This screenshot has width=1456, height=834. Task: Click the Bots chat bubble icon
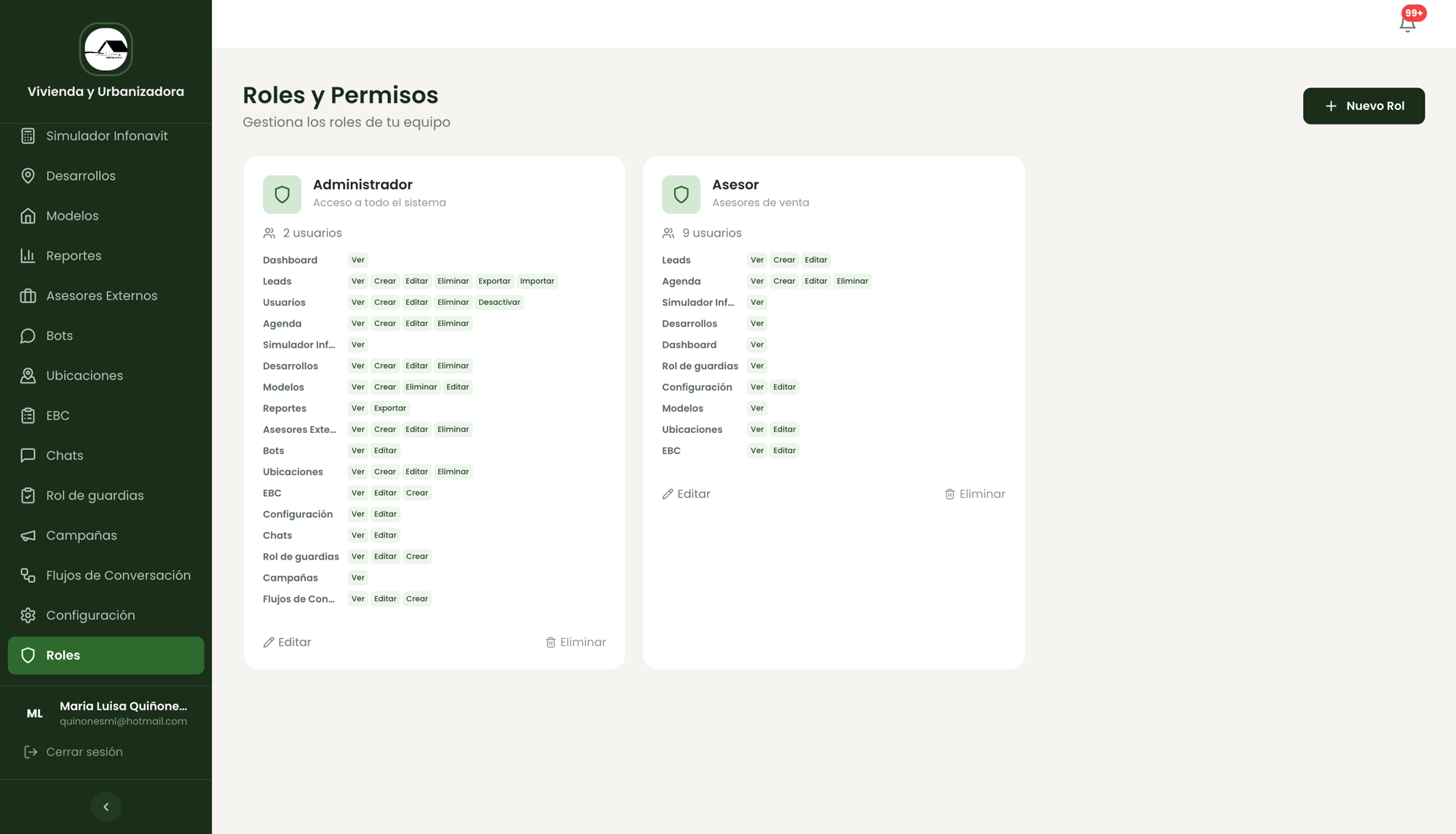[28, 336]
